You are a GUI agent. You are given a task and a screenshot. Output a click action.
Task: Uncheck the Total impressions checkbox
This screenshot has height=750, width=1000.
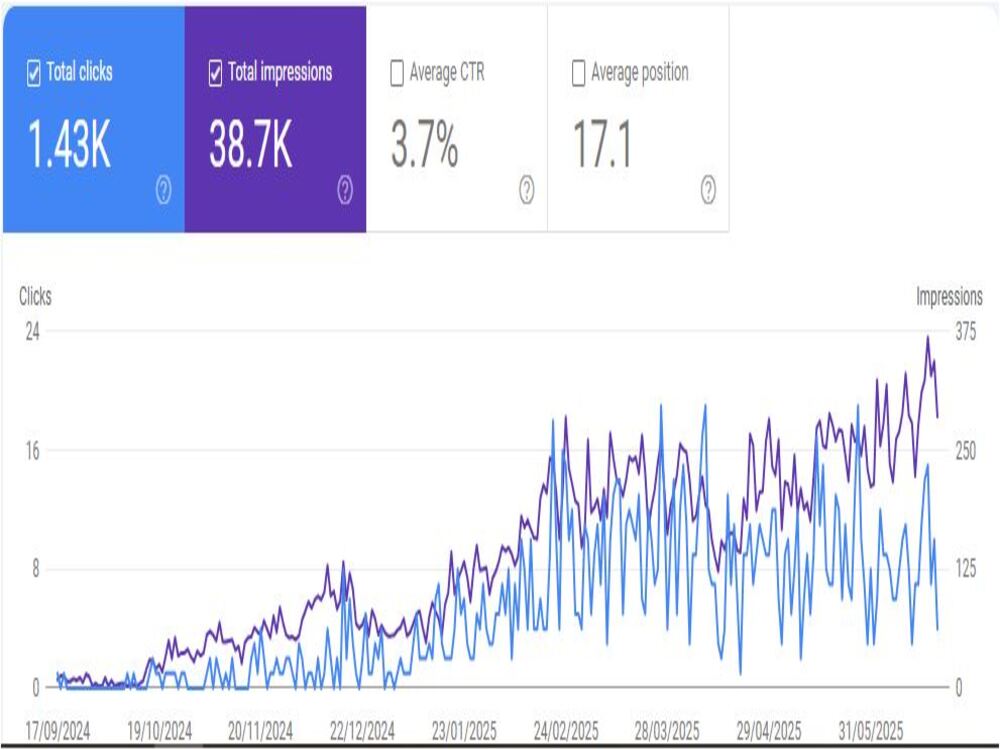coord(216,73)
